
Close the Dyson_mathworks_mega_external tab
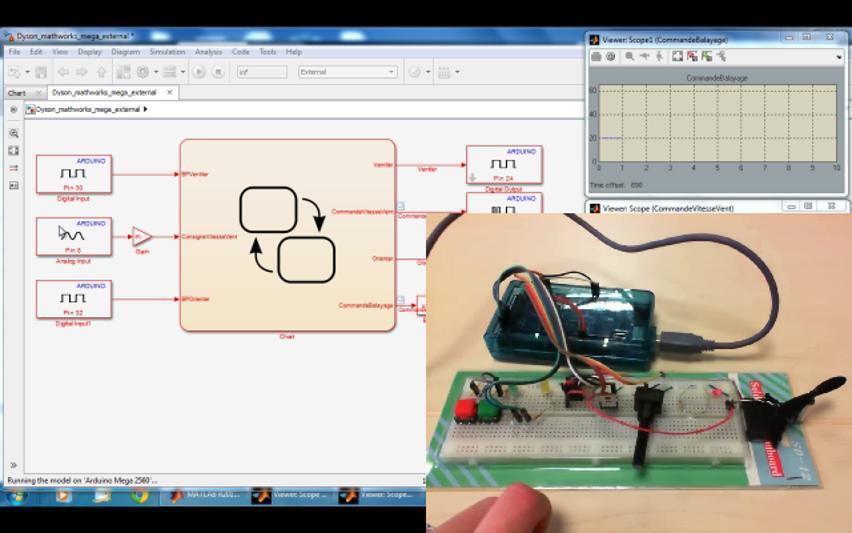point(170,92)
